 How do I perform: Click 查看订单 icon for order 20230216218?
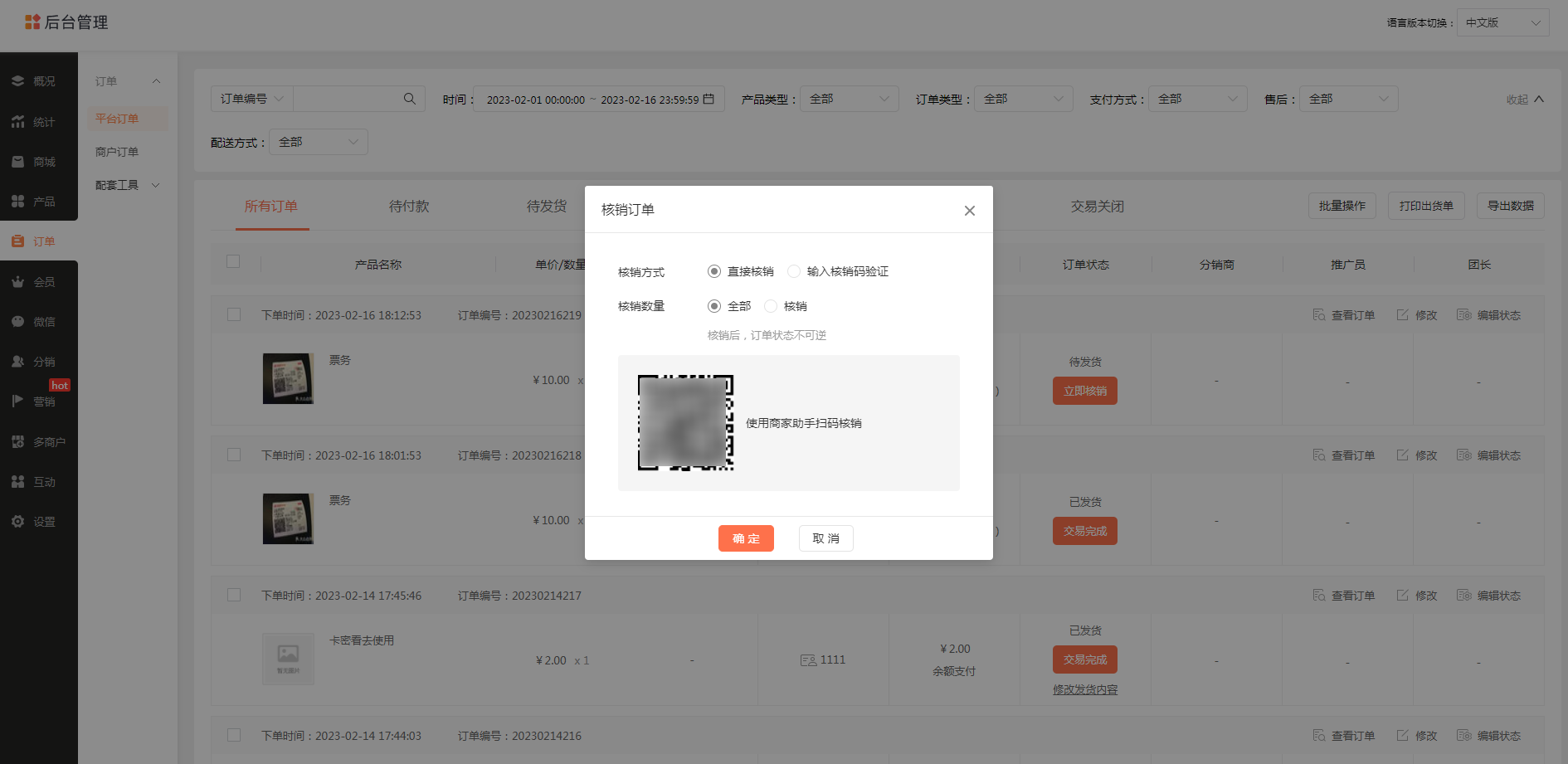click(1319, 455)
